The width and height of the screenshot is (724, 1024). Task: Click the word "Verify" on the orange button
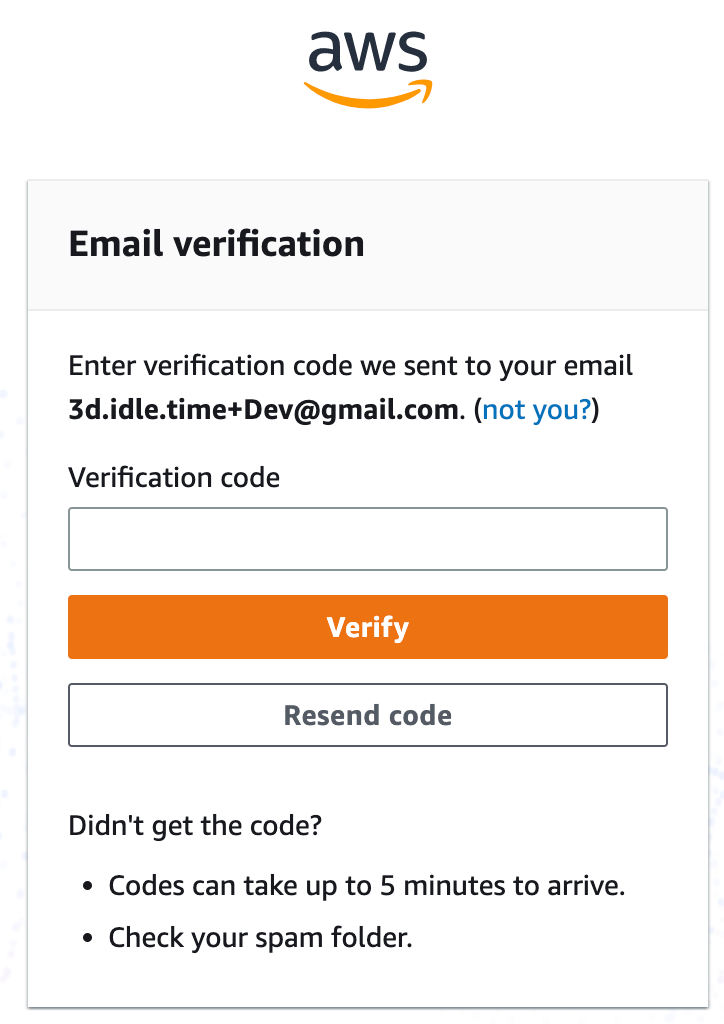coord(368,628)
